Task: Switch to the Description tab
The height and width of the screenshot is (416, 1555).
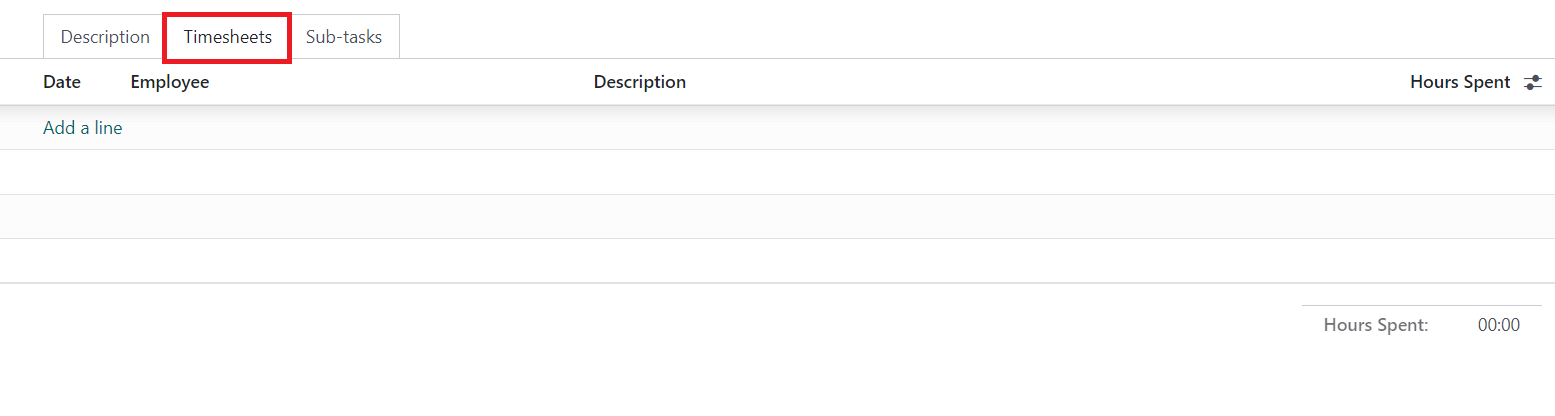Action: click(105, 37)
